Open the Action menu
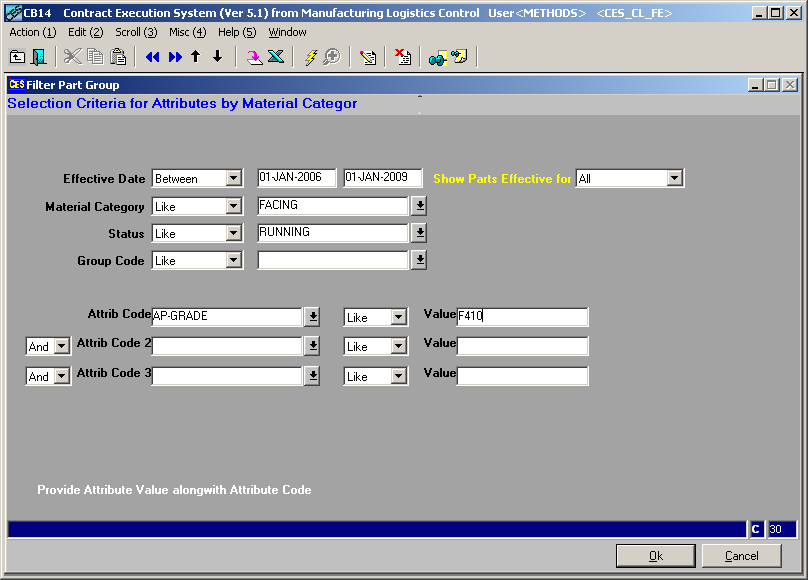This screenshot has width=808, height=580. pyautogui.click(x=32, y=32)
